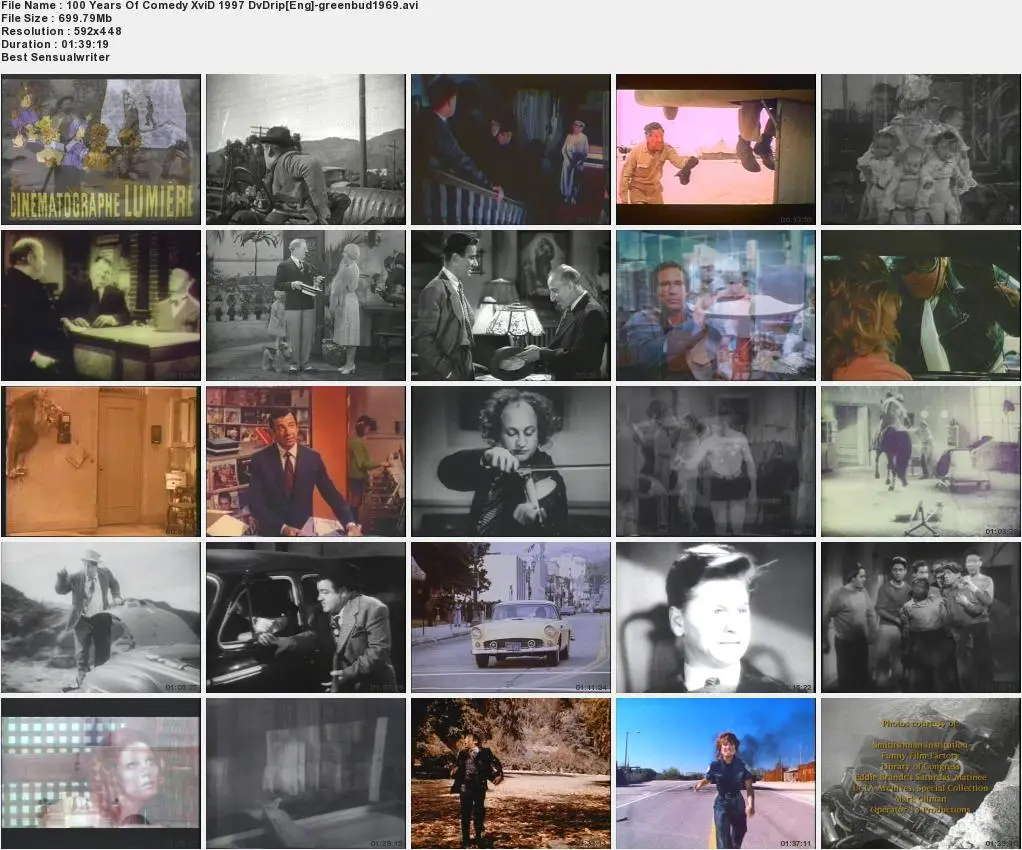The height and width of the screenshot is (850, 1022).
Task: Click thumbnail of man in navy suit in shop
Action: [306, 462]
